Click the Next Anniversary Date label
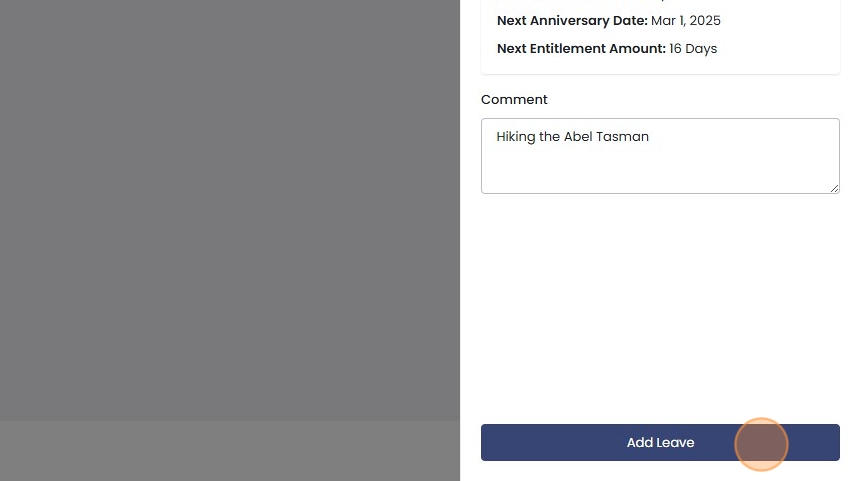Screen dimensions: 860x481 (x=572, y=21)
